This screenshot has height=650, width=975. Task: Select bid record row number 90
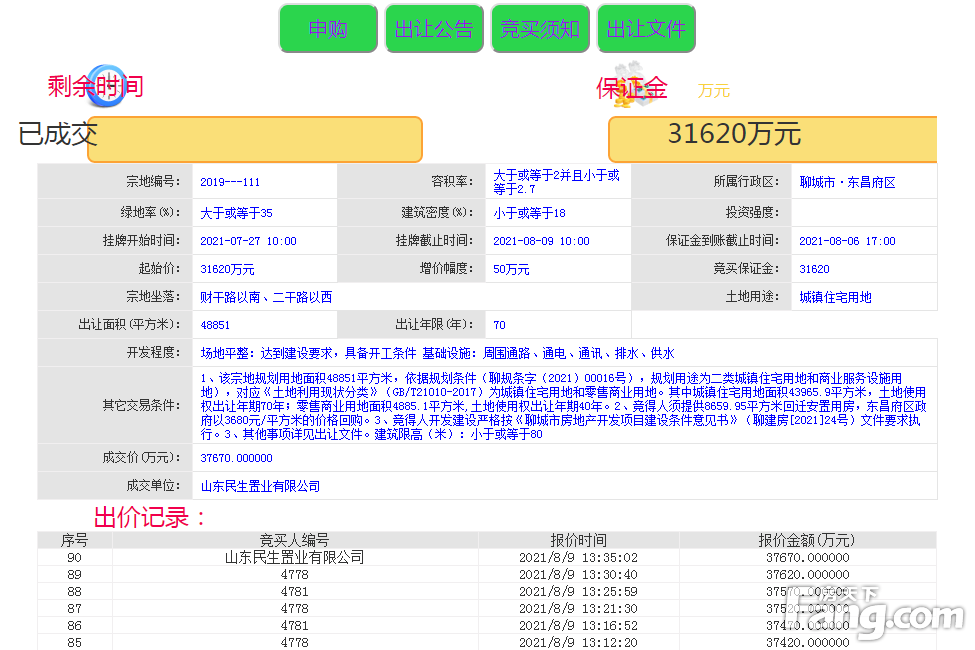point(75,558)
